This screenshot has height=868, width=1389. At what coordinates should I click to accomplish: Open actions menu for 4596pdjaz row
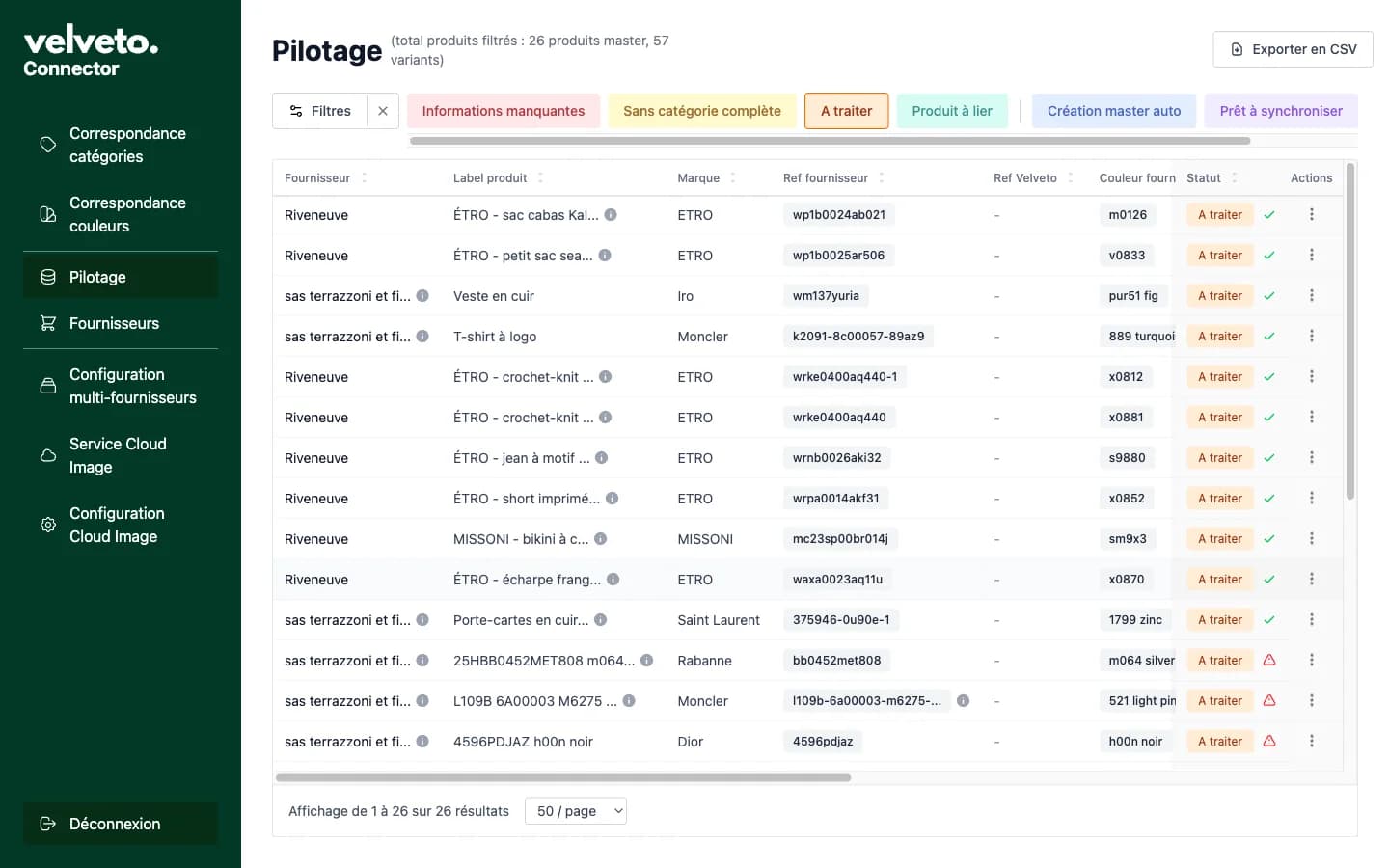[1311, 741]
